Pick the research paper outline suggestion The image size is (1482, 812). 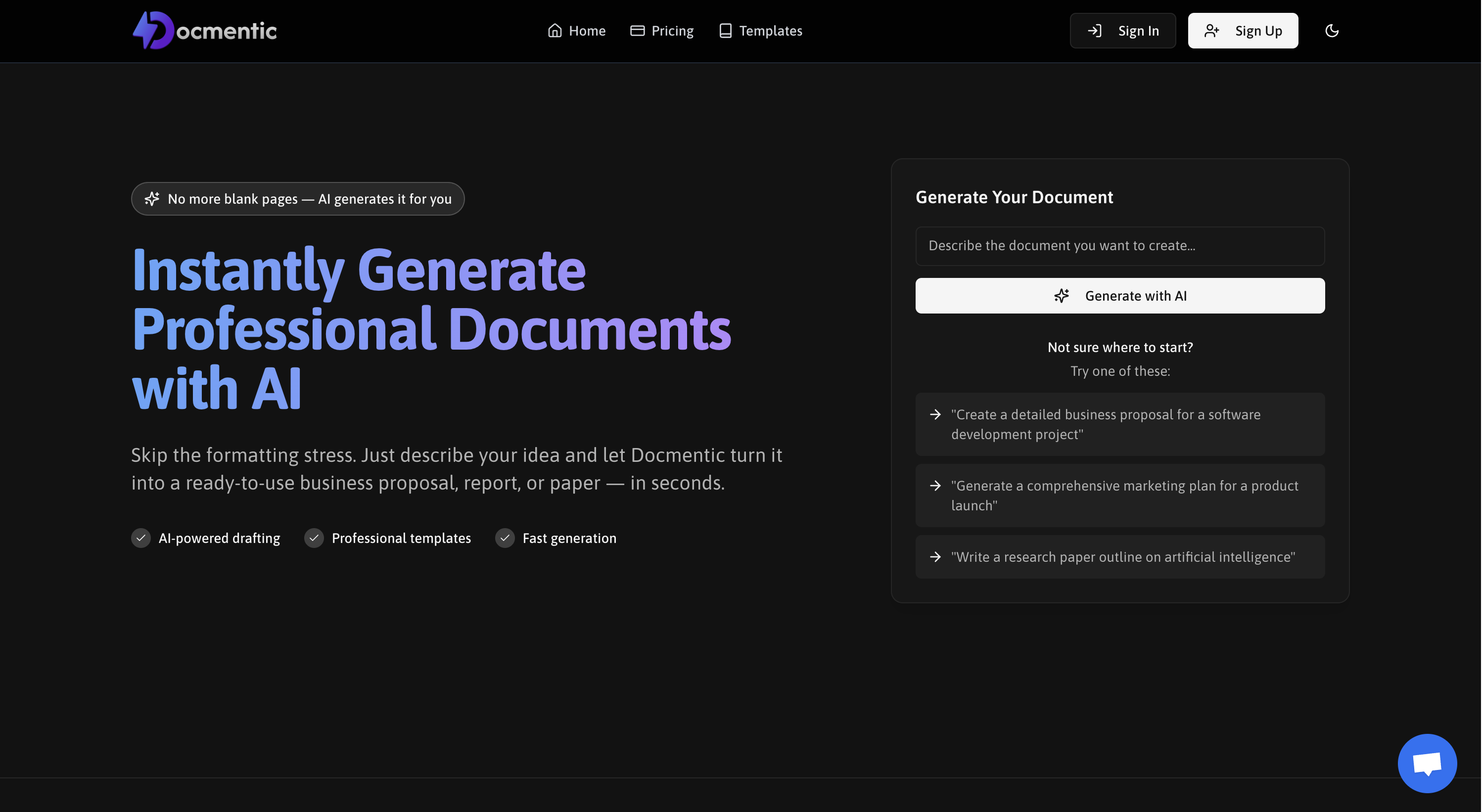[x=1119, y=557]
